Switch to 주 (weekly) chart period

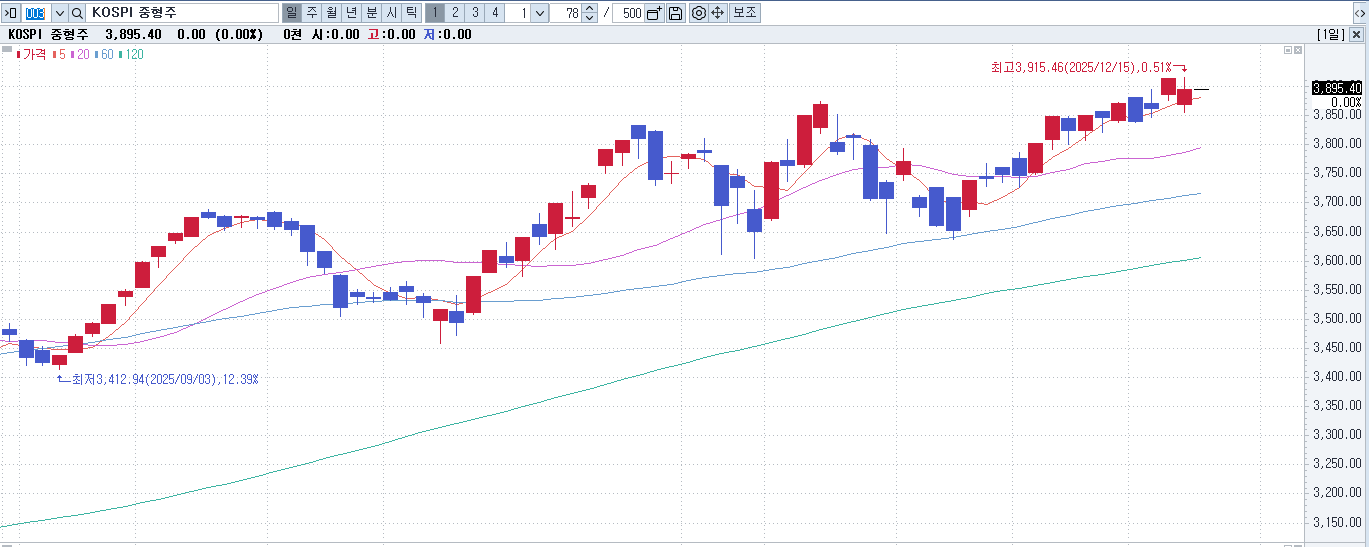[311, 13]
